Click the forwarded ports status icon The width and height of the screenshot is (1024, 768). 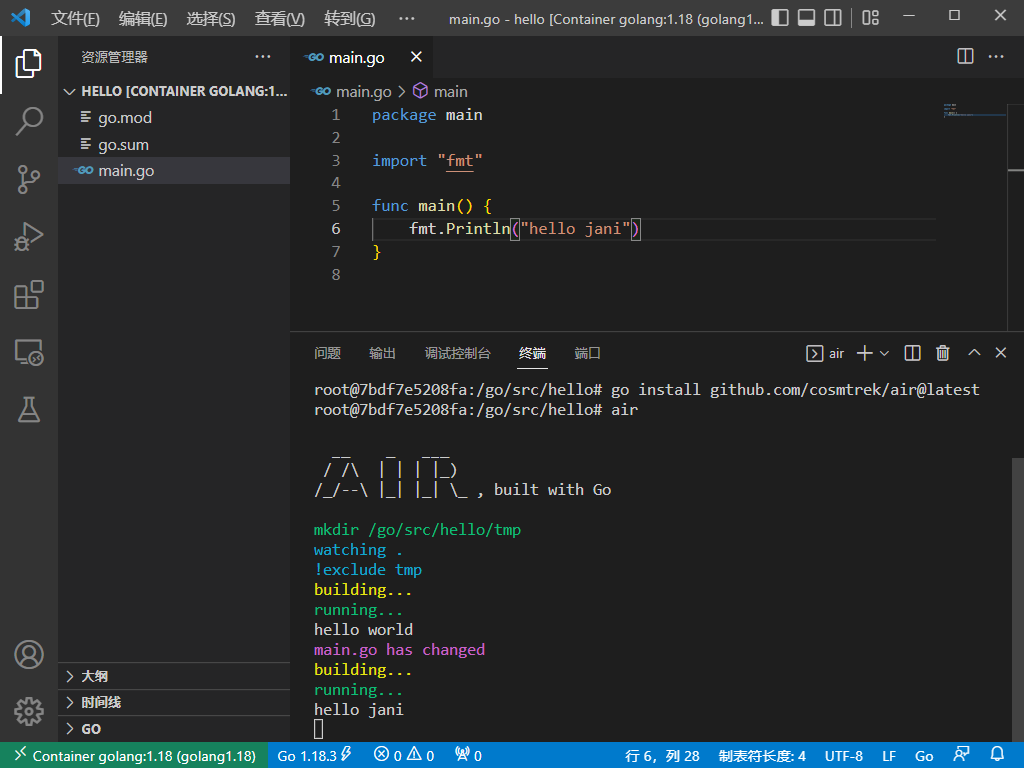468,756
